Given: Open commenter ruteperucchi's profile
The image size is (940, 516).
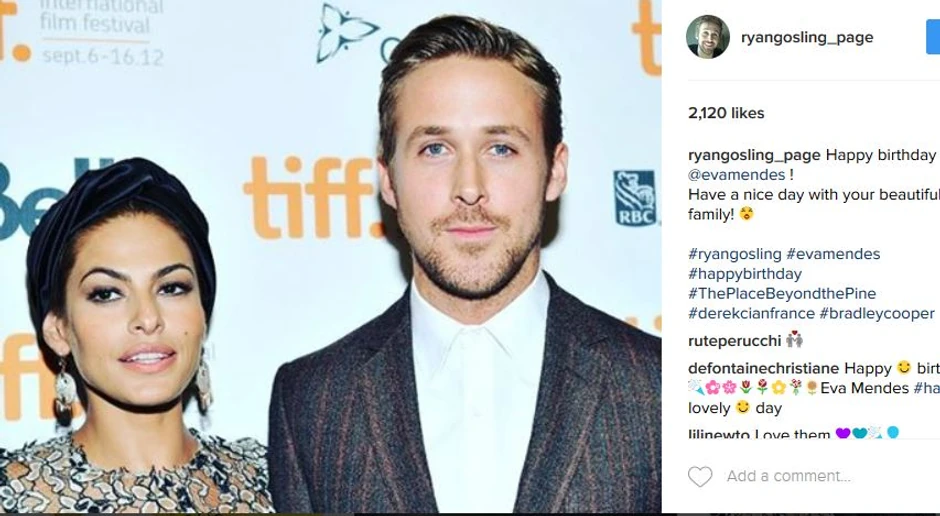Looking at the screenshot, I should pyautogui.click(x=735, y=341).
